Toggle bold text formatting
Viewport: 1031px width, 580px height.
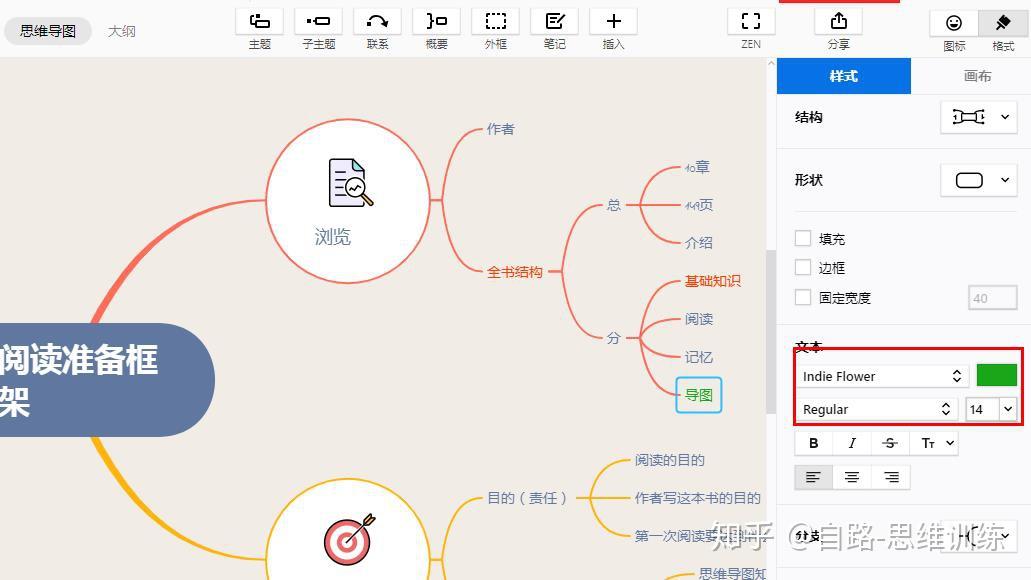pyautogui.click(x=813, y=443)
